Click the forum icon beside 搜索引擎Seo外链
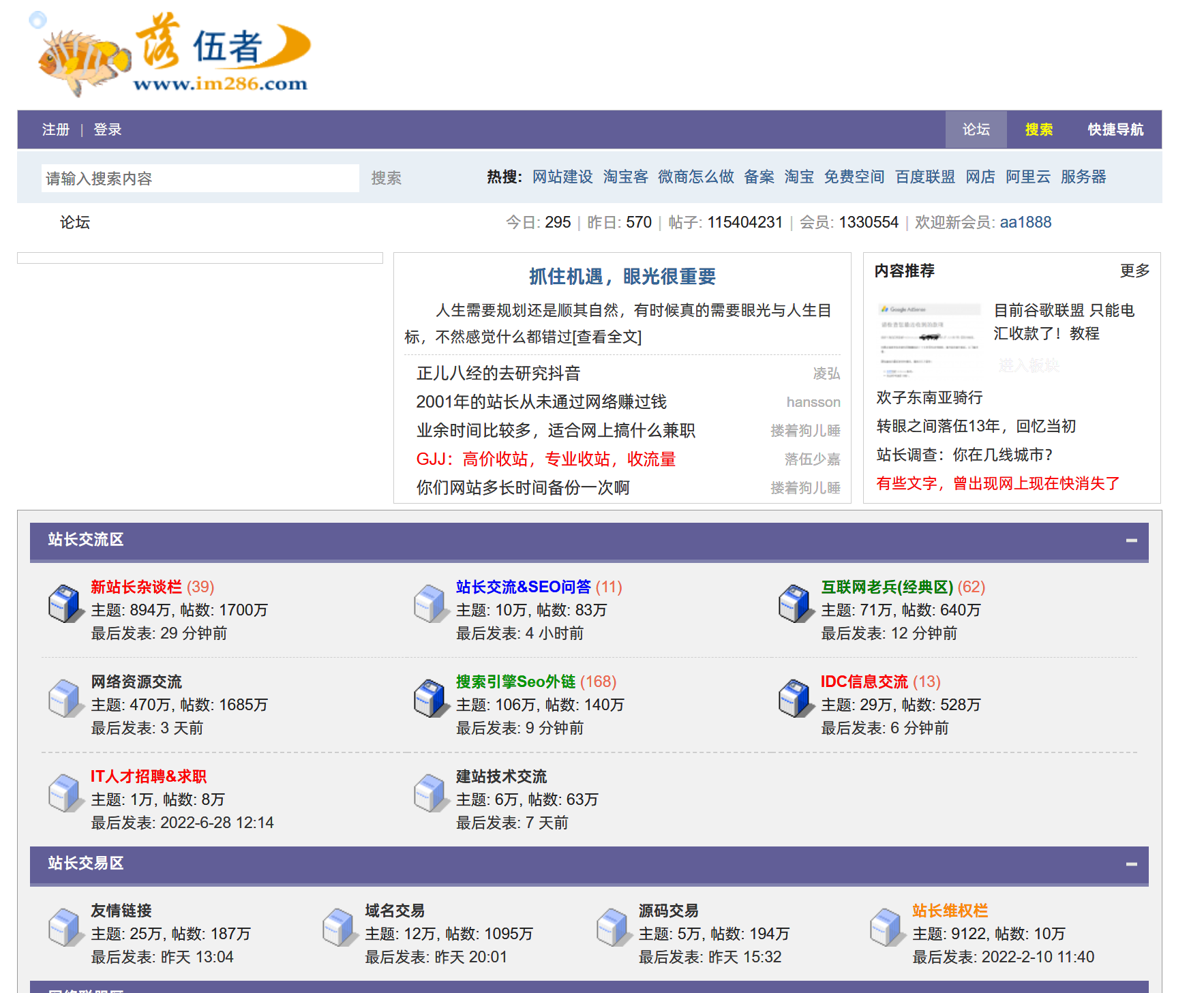 [x=430, y=699]
